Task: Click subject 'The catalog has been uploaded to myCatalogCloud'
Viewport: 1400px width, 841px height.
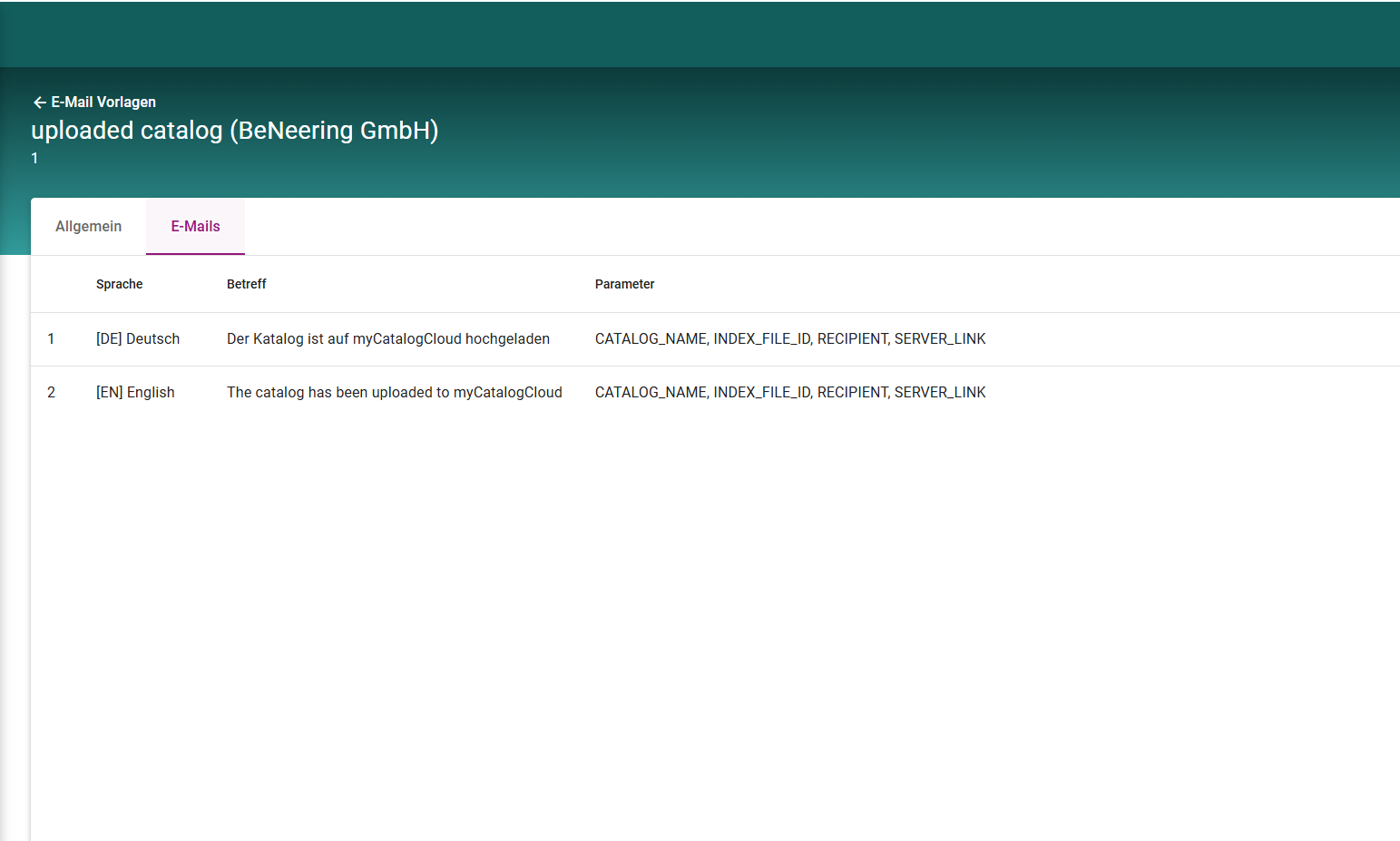Action: click(x=395, y=393)
